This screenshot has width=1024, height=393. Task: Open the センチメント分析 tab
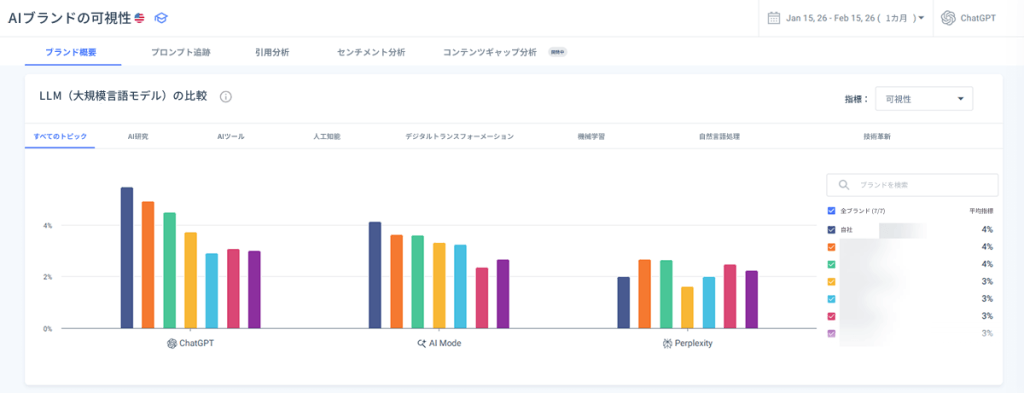pyautogui.click(x=371, y=52)
